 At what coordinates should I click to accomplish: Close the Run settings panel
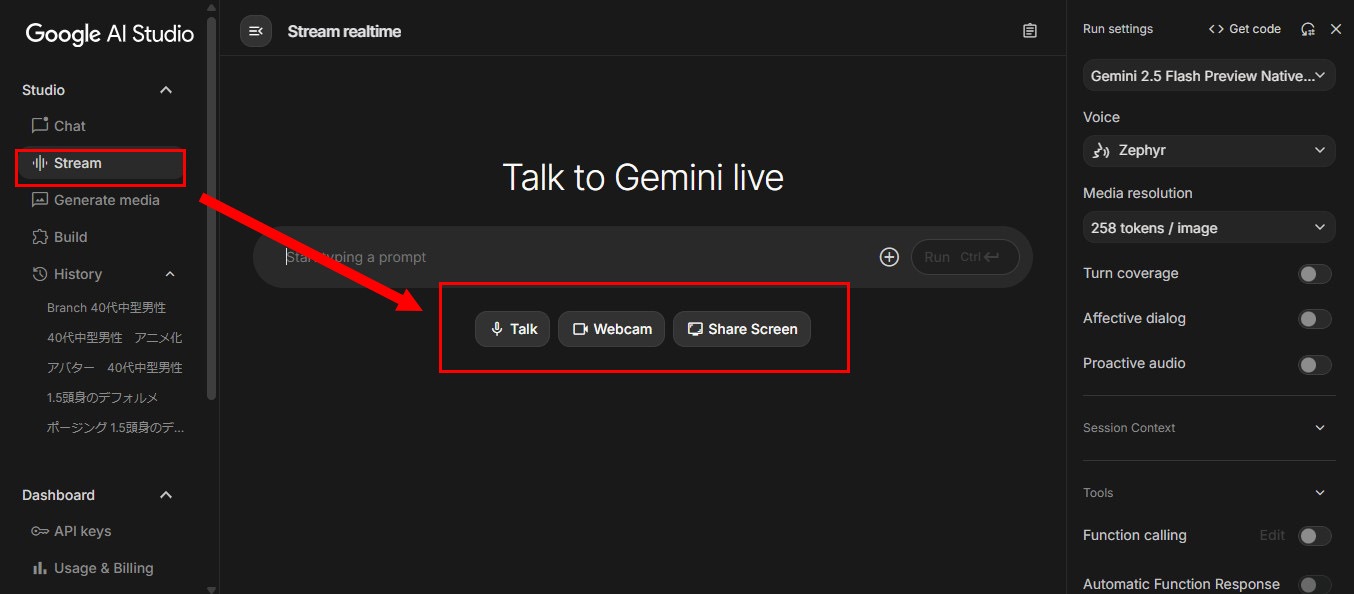click(1336, 29)
